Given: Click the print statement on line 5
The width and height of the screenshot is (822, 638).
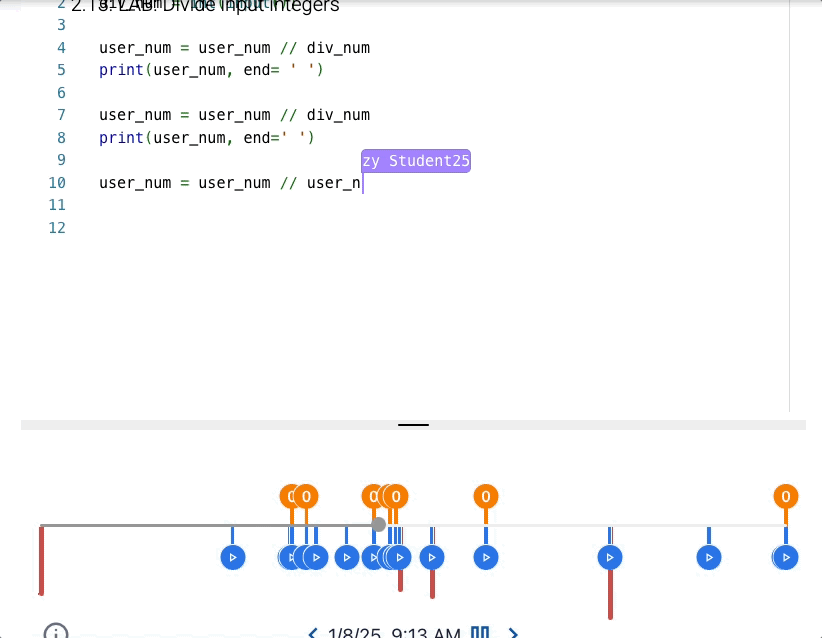Looking at the screenshot, I should pyautogui.click(x=211, y=70).
